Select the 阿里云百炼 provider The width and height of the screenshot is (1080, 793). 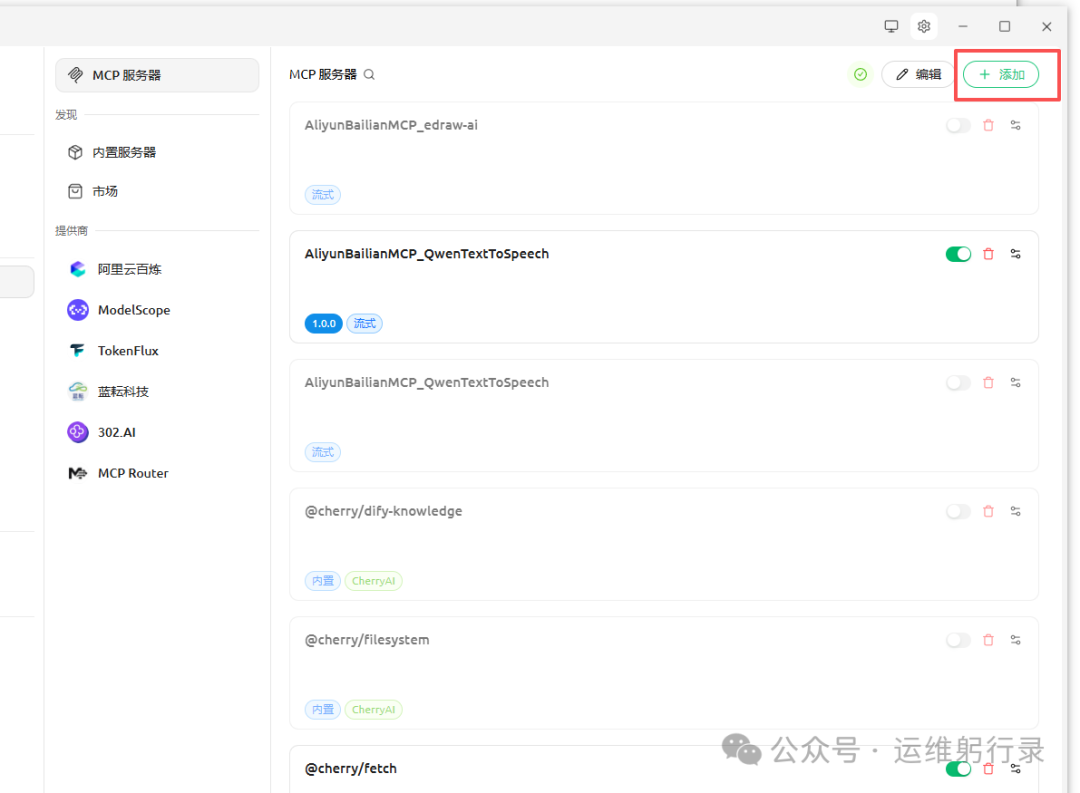coord(129,269)
